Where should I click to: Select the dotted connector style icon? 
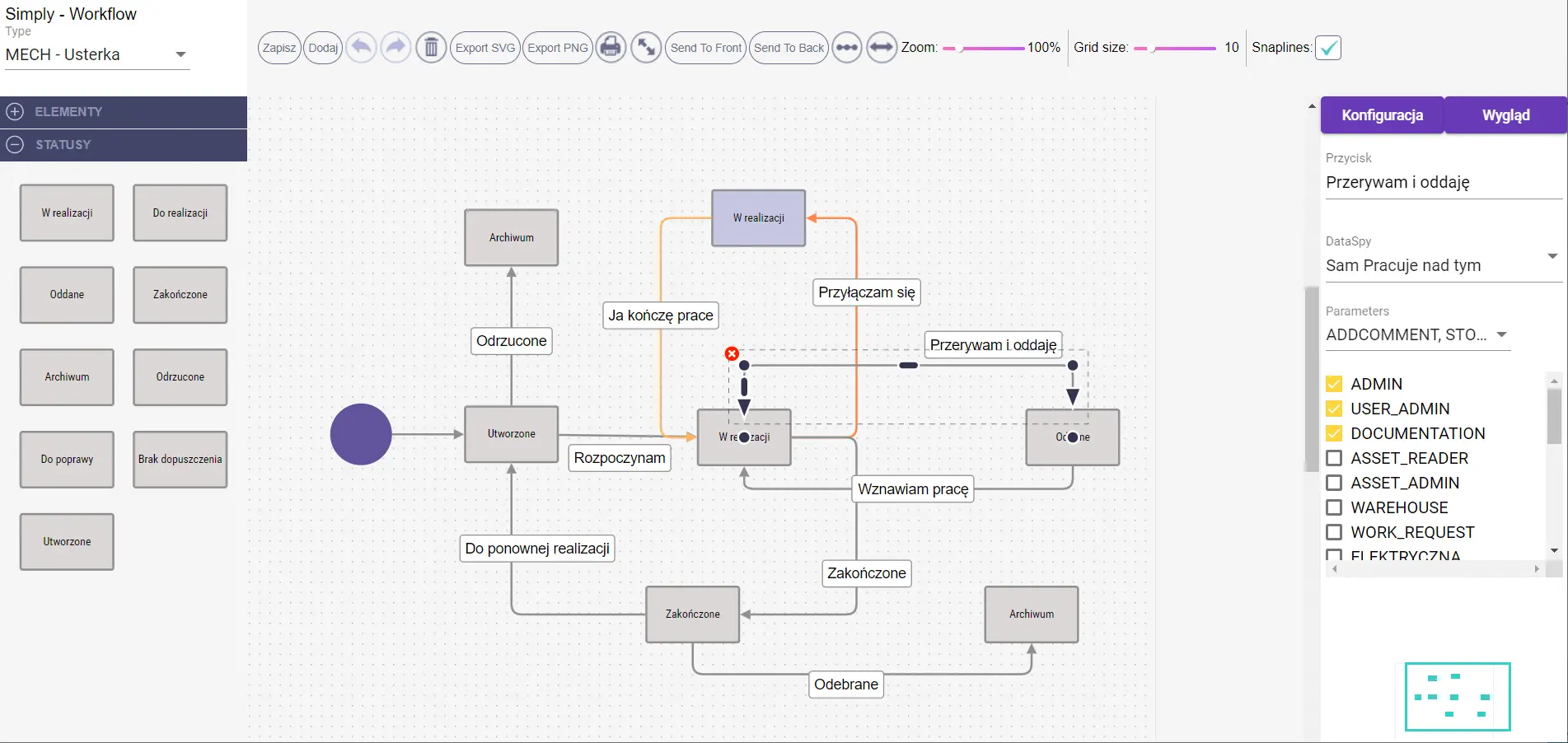[846, 48]
